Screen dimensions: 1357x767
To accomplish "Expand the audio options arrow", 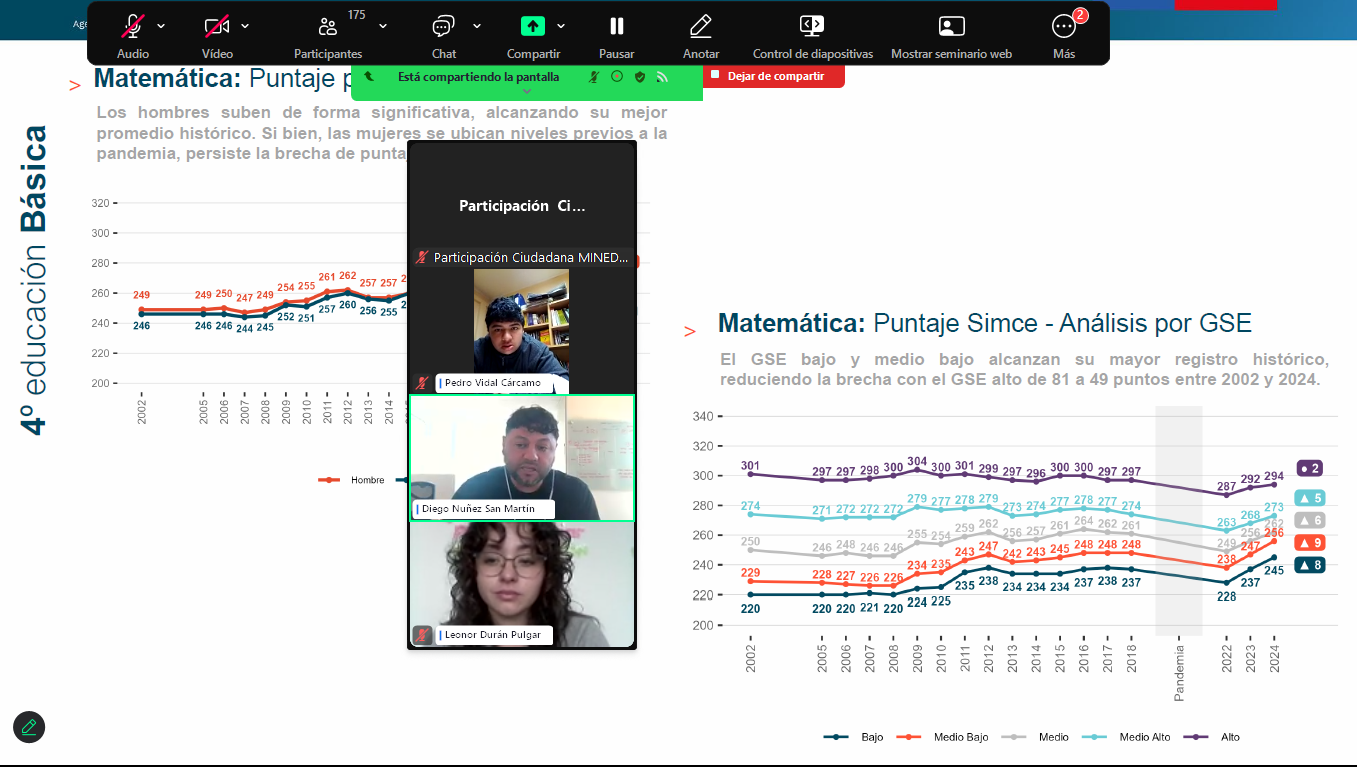I will point(162,26).
